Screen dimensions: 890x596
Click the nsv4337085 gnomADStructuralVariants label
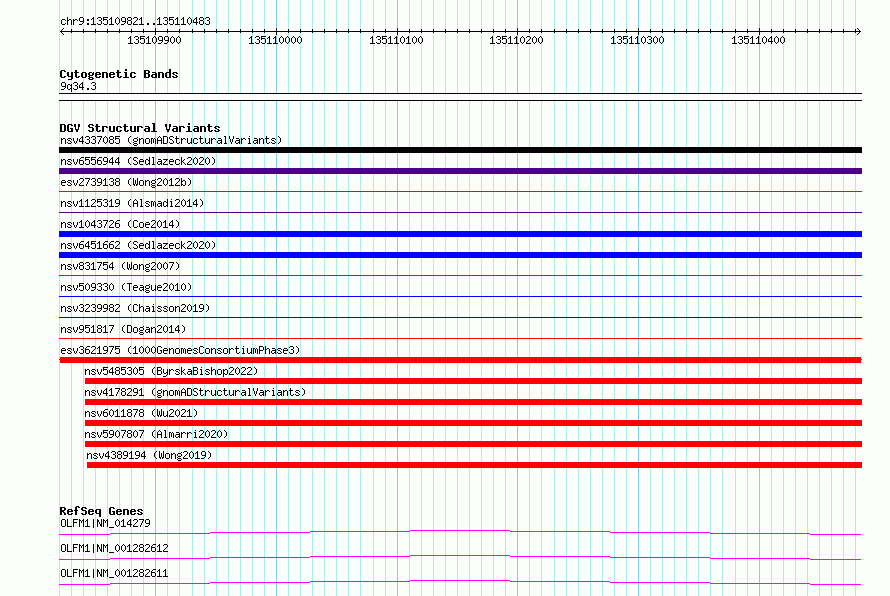171,140
